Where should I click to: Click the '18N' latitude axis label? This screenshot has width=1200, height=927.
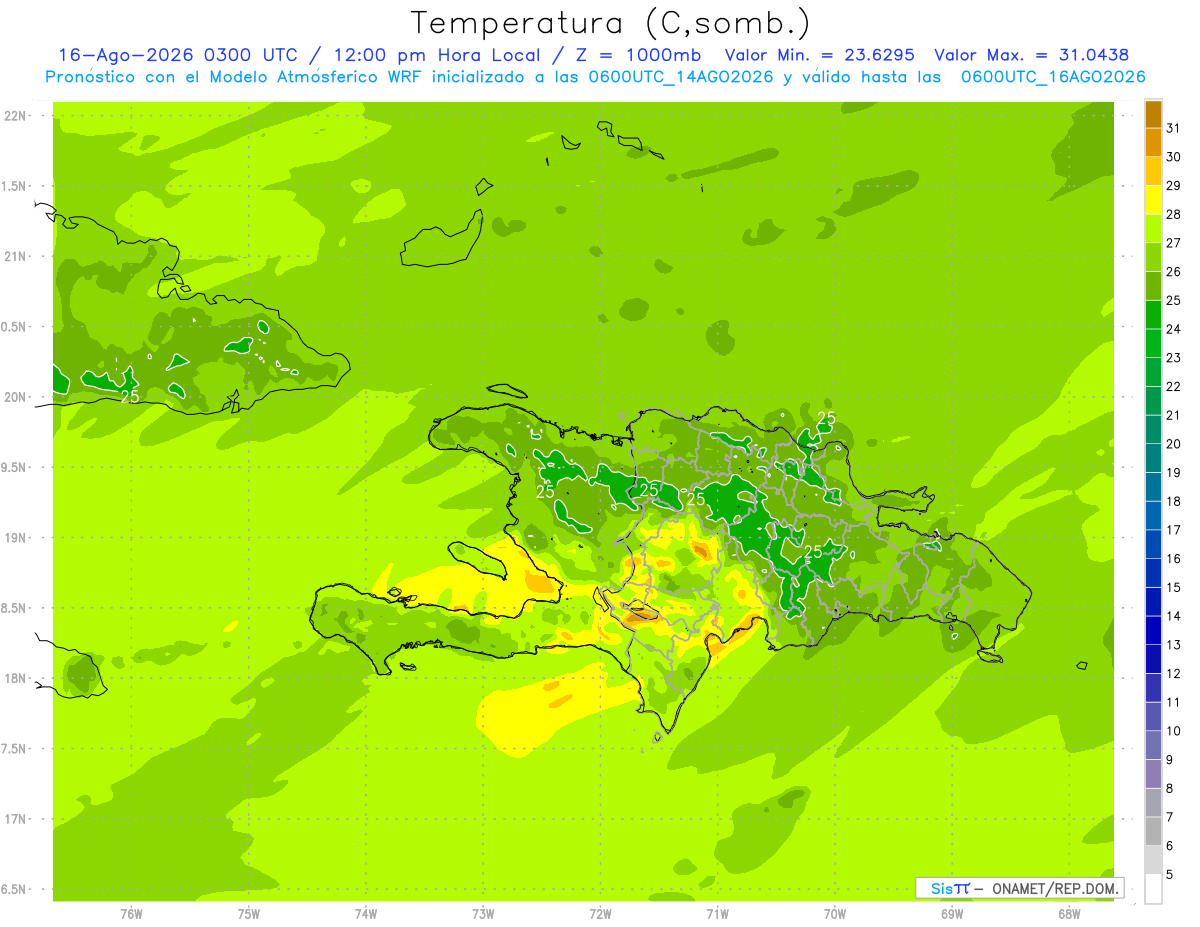point(15,678)
